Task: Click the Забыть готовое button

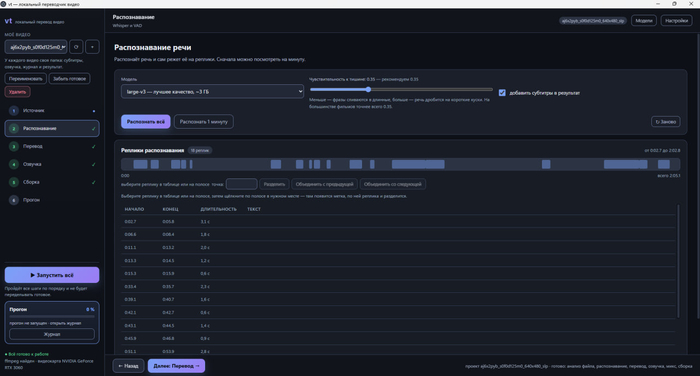Action: pos(69,79)
